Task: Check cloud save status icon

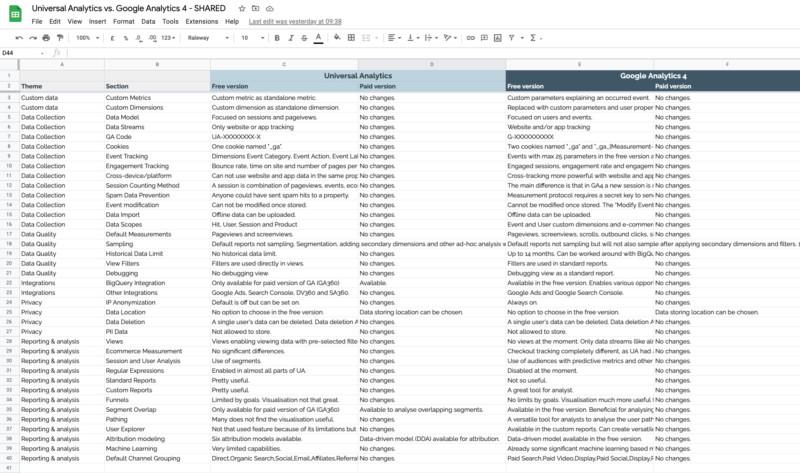Action: coord(269,9)
